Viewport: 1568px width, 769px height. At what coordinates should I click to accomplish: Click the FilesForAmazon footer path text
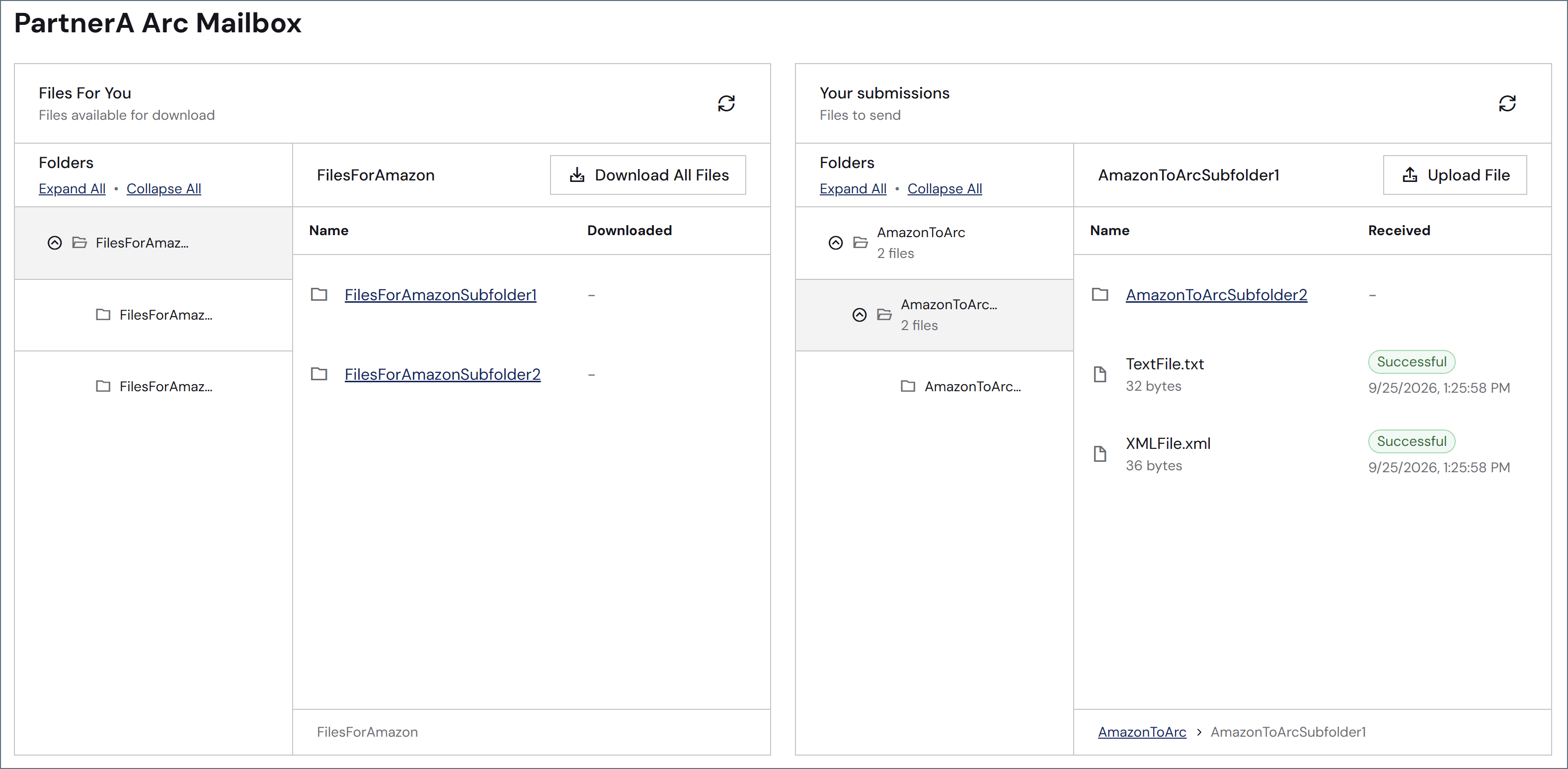(367, 732)
